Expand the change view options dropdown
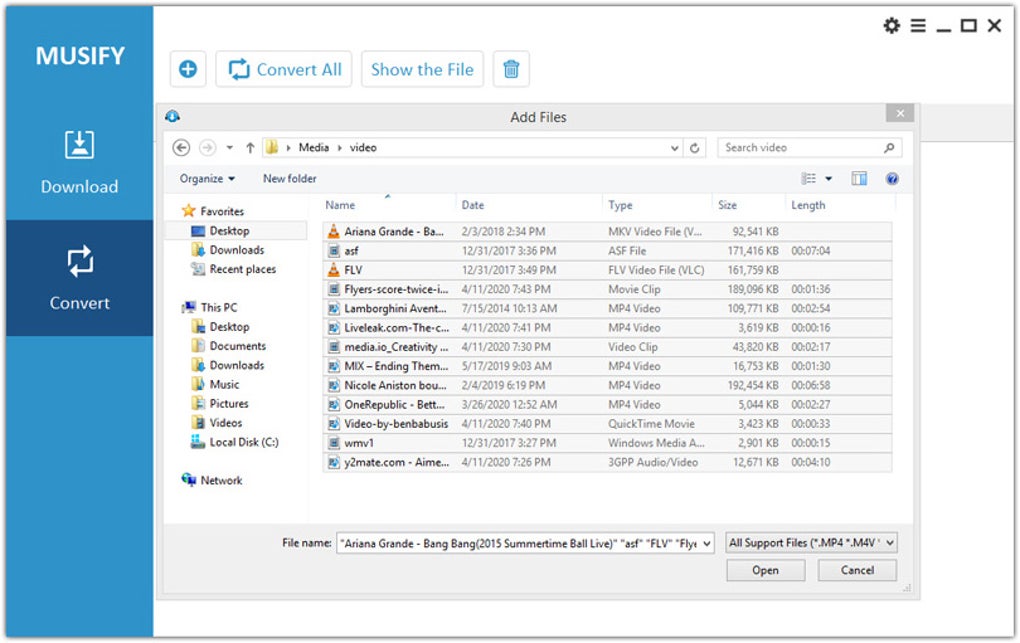 point(828,179)
